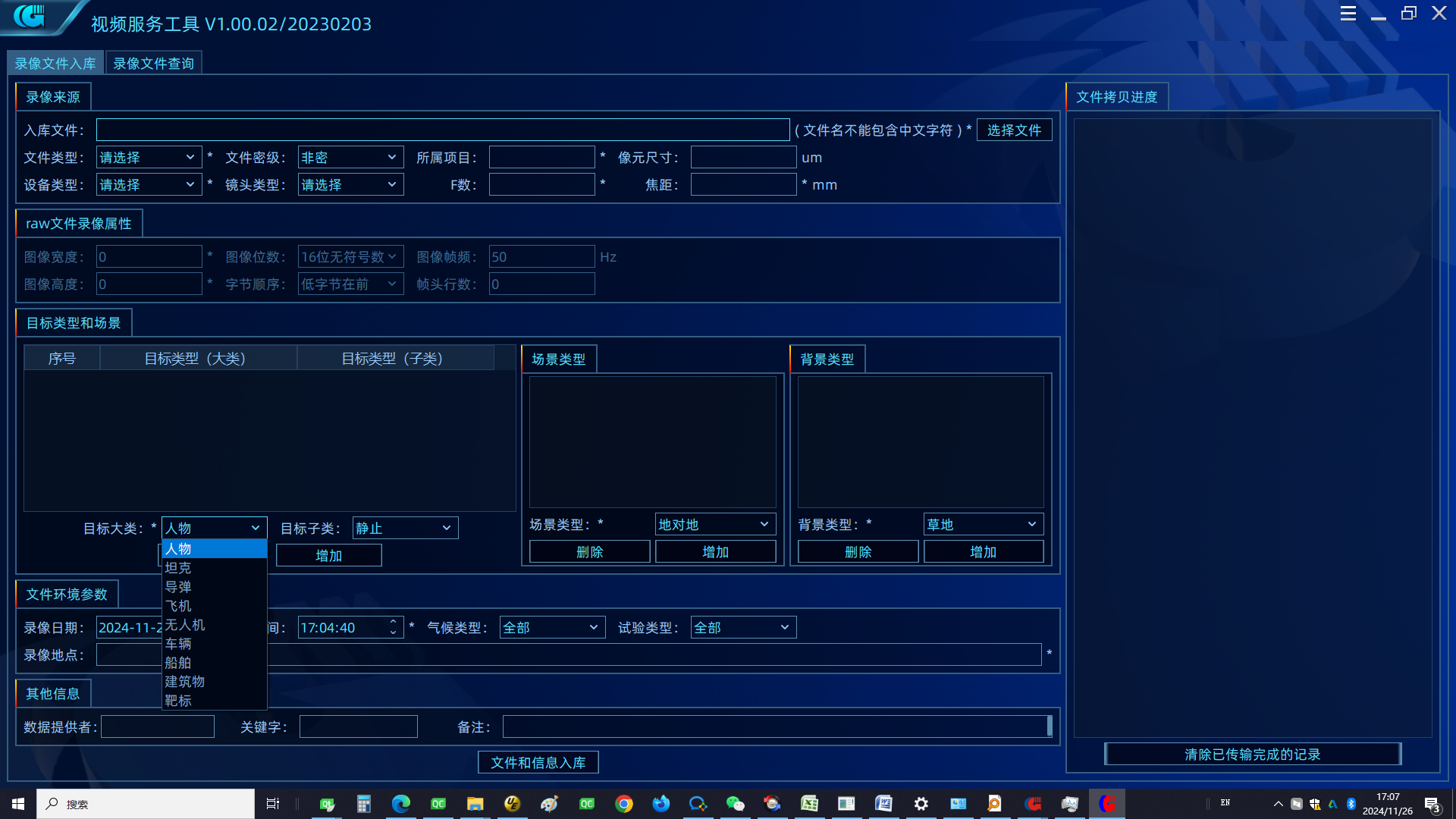Open File Explorer in taskbar

pos(475,804)
